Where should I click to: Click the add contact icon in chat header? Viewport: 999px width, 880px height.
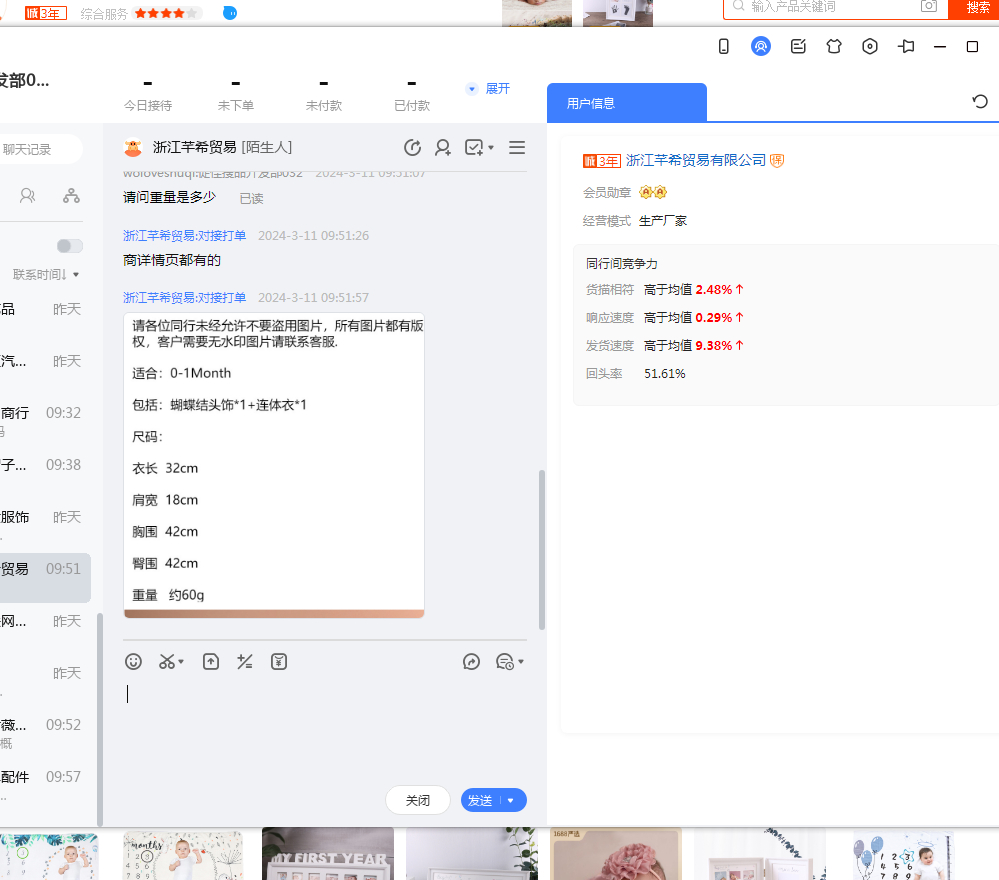coord(442,148)
